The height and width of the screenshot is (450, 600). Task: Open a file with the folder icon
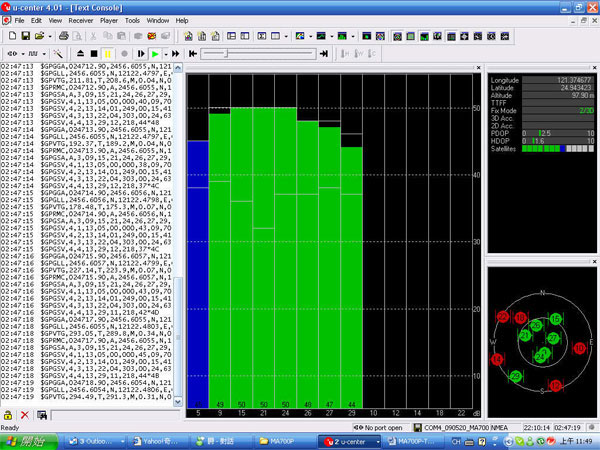39,36
